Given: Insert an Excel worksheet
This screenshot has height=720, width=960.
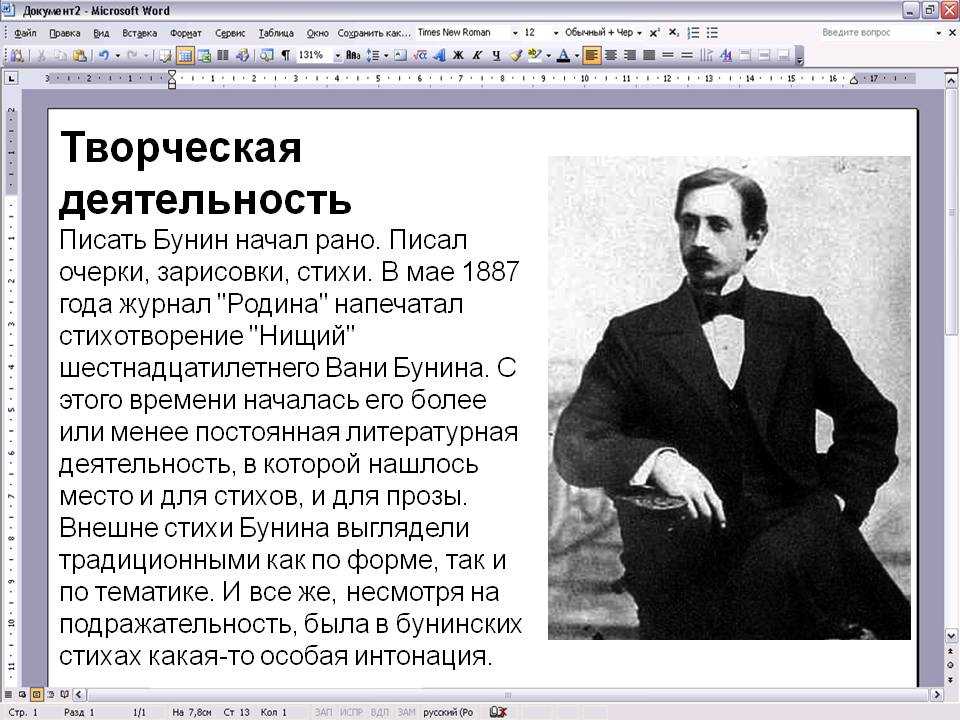Looking at the screenshot, I should click(x=204, y=55).
